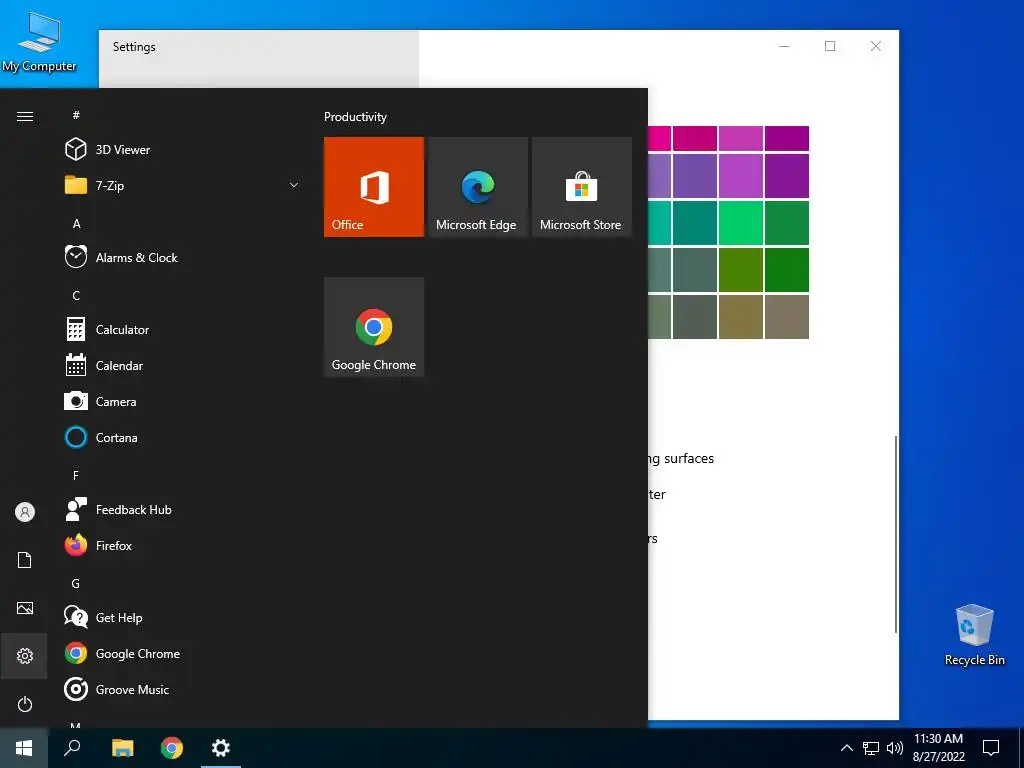Open the Microsoft Edge tile
This screenshot has width=1024, height=768.
[x=477, y=187]
